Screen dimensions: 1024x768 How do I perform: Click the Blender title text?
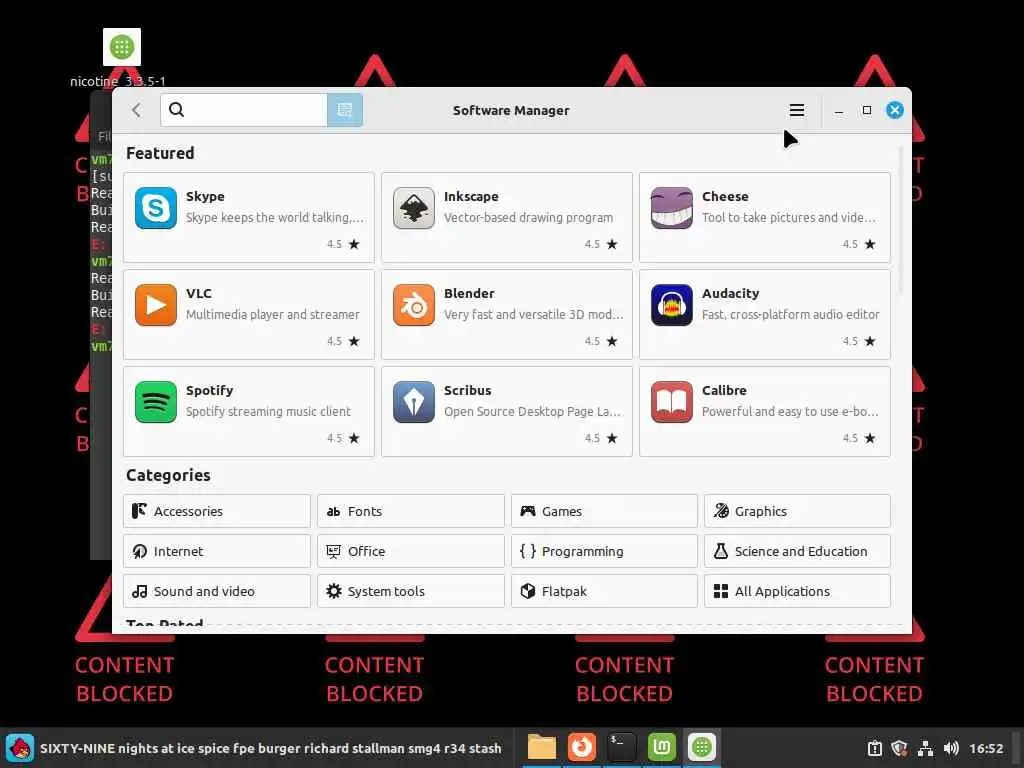[x=469, y=293]
